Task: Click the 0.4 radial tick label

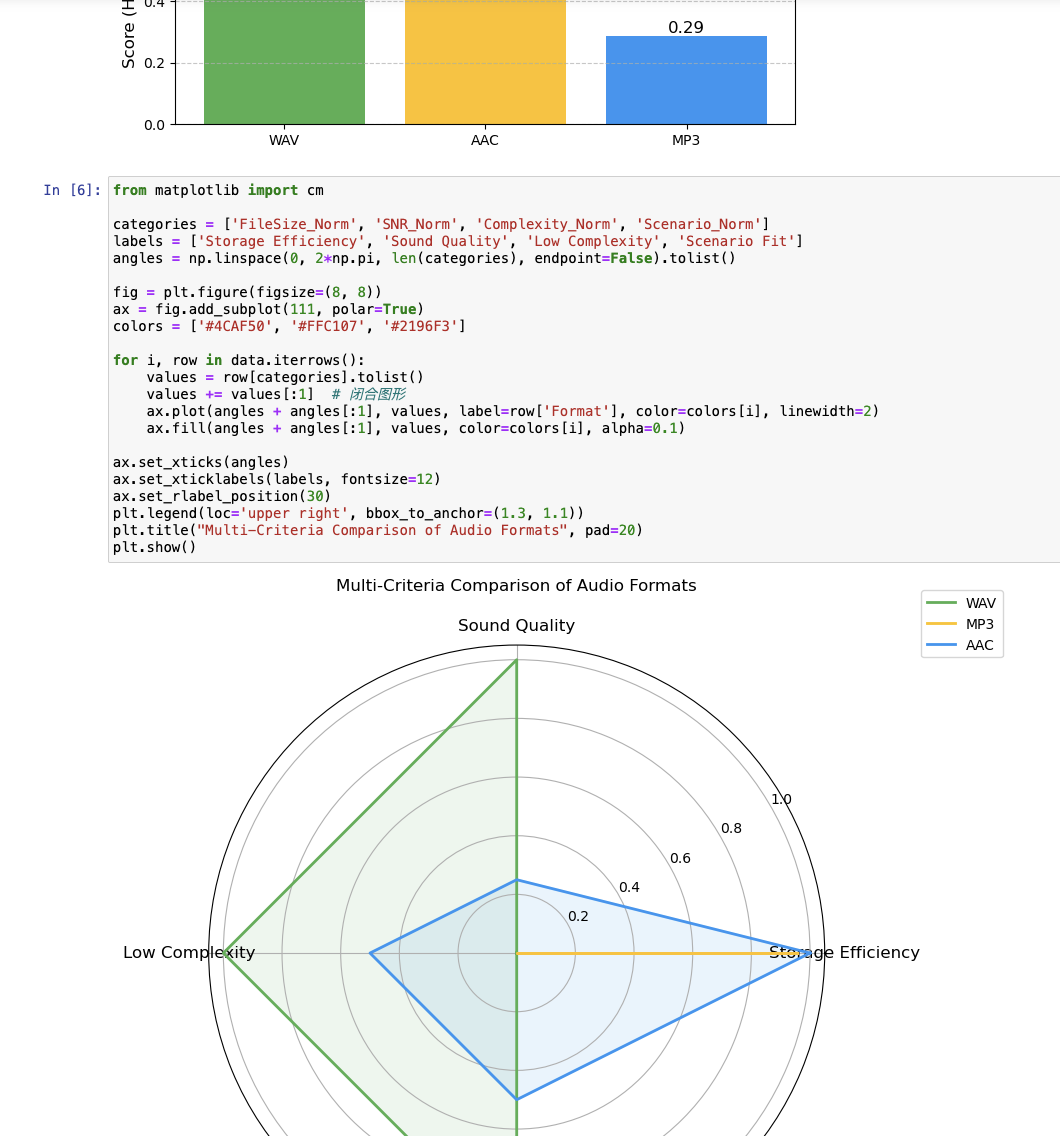Action: coord(629,887)
